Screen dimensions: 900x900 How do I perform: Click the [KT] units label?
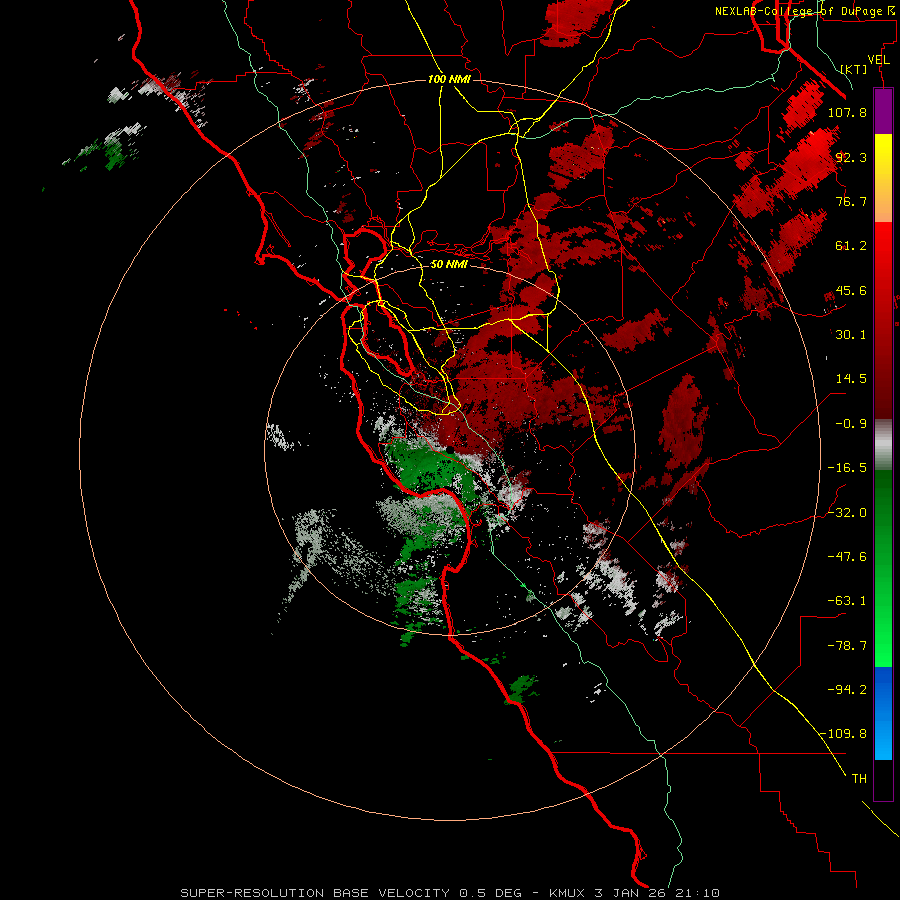click(x=854, y=69)
